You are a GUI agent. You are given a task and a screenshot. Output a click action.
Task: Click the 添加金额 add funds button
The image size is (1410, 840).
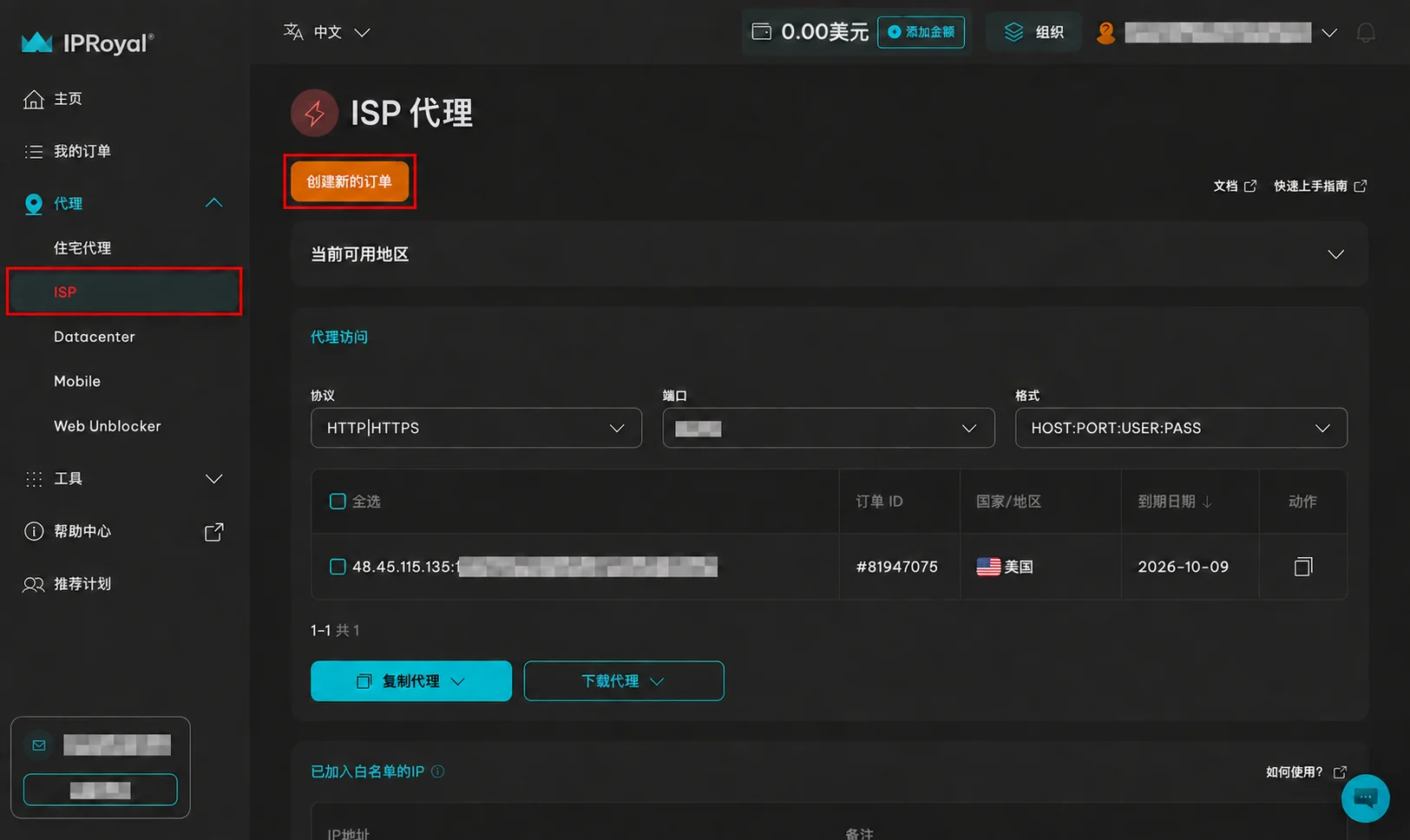click(921, 32)
